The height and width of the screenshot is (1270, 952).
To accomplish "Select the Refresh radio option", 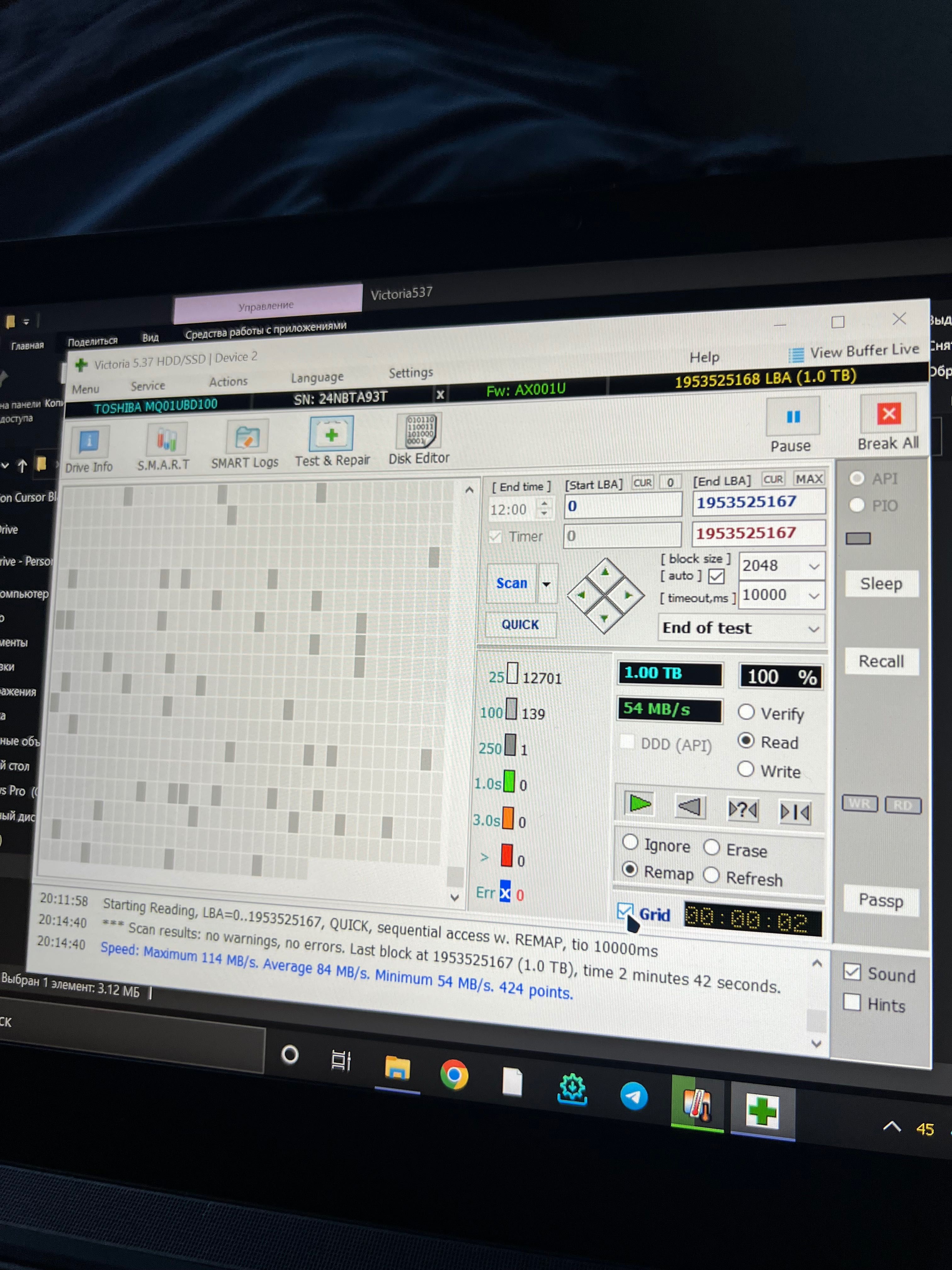I will pos(711,875).
